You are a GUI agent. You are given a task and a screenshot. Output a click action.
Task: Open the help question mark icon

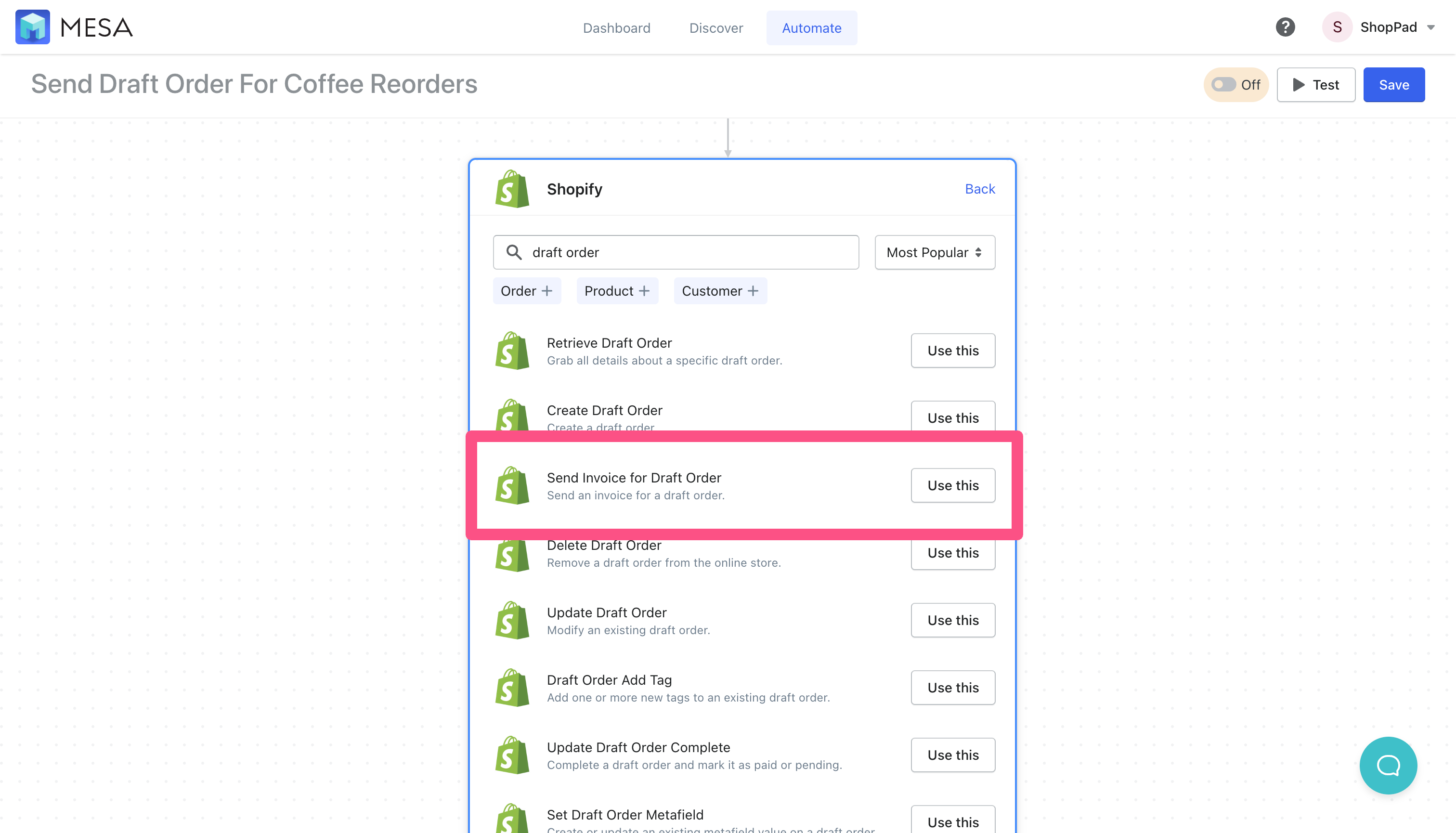pos(1285,27)
